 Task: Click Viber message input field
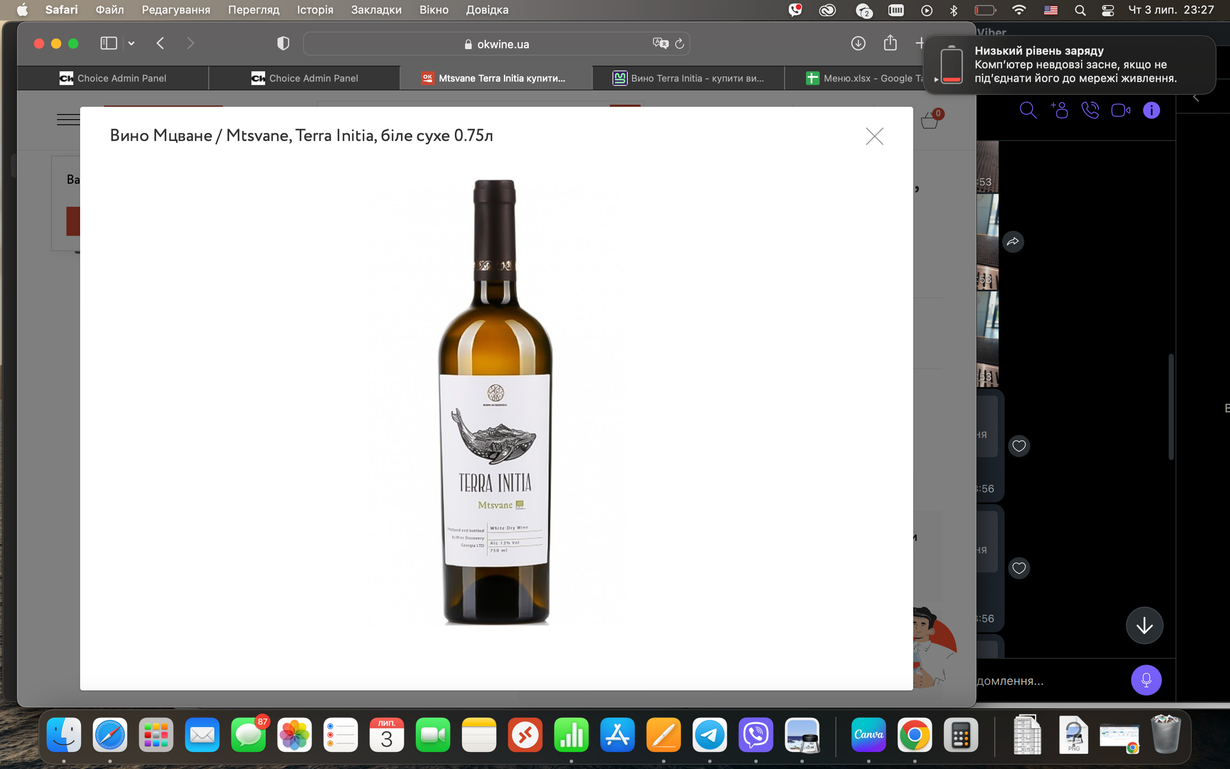coord(1050,680)
